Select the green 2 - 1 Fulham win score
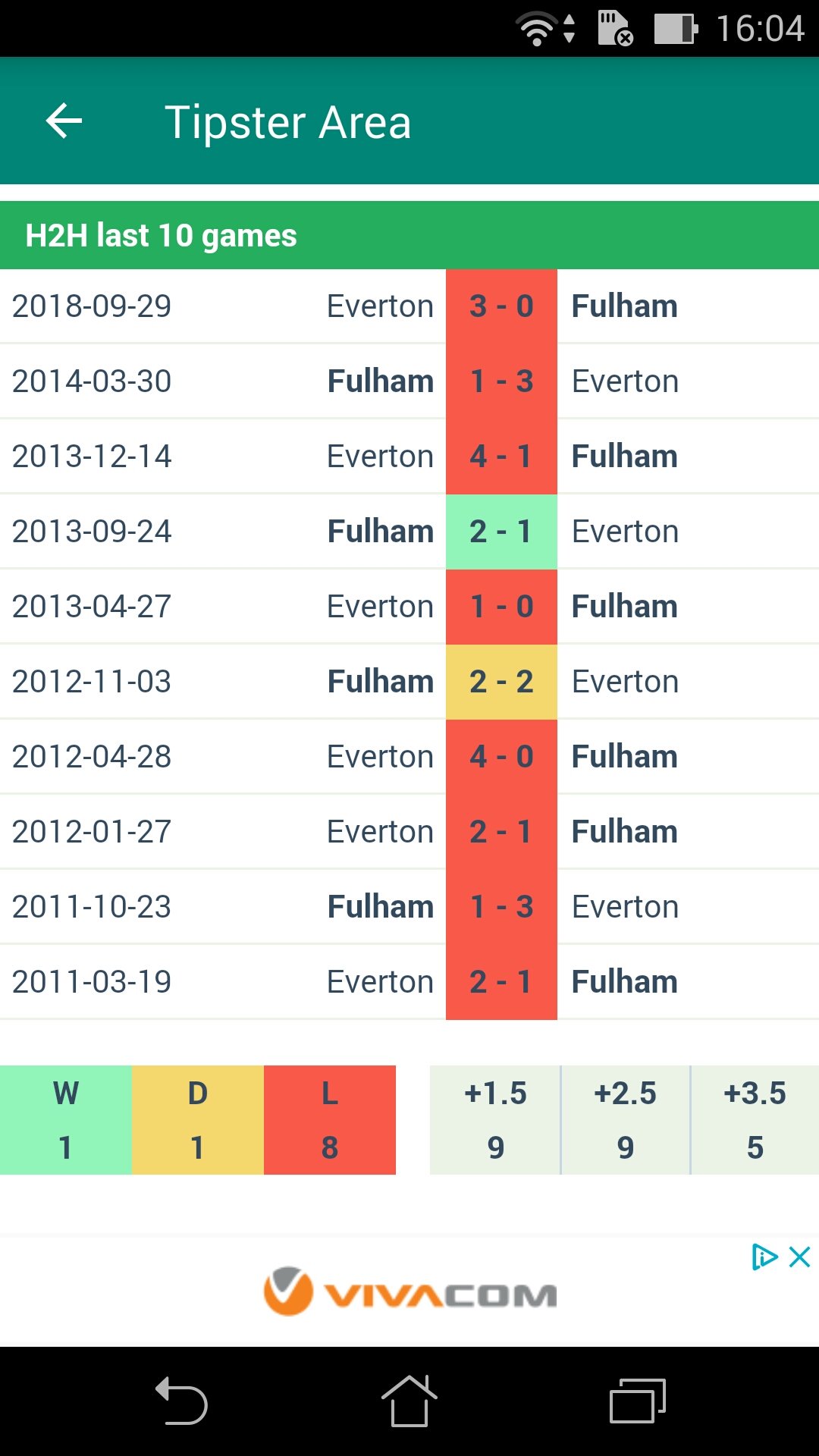 tap(501, 532)
